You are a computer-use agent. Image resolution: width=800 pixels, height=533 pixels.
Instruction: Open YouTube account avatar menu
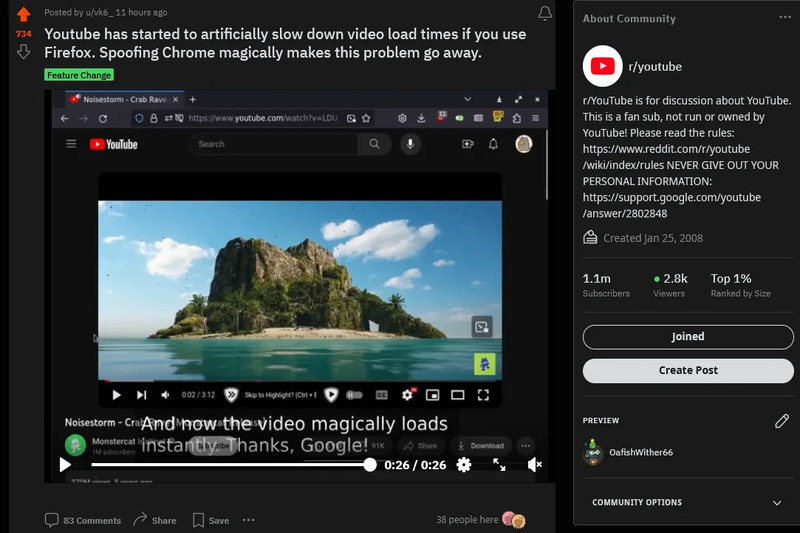click(523, 144)
